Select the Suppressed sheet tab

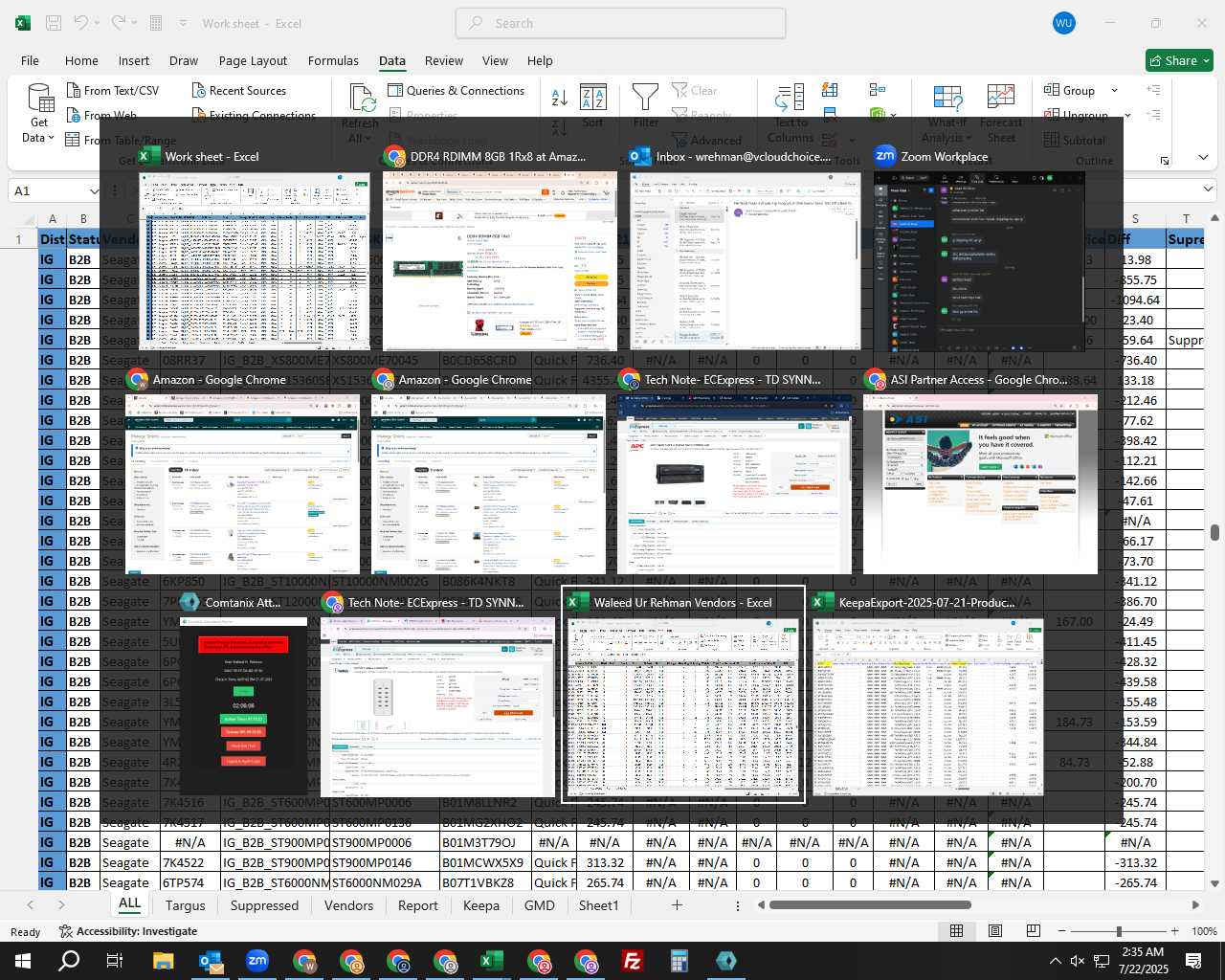[x=264, y=905]
